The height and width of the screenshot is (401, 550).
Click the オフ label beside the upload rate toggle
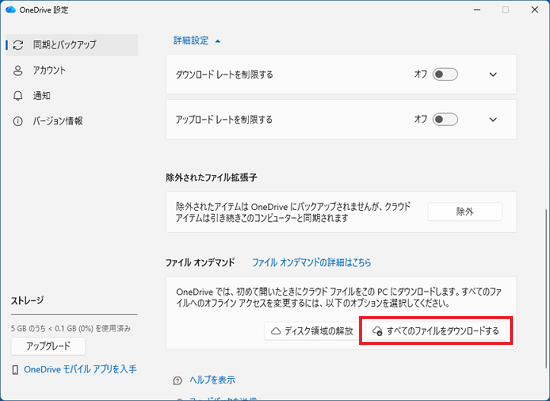[x=420, y=119]
